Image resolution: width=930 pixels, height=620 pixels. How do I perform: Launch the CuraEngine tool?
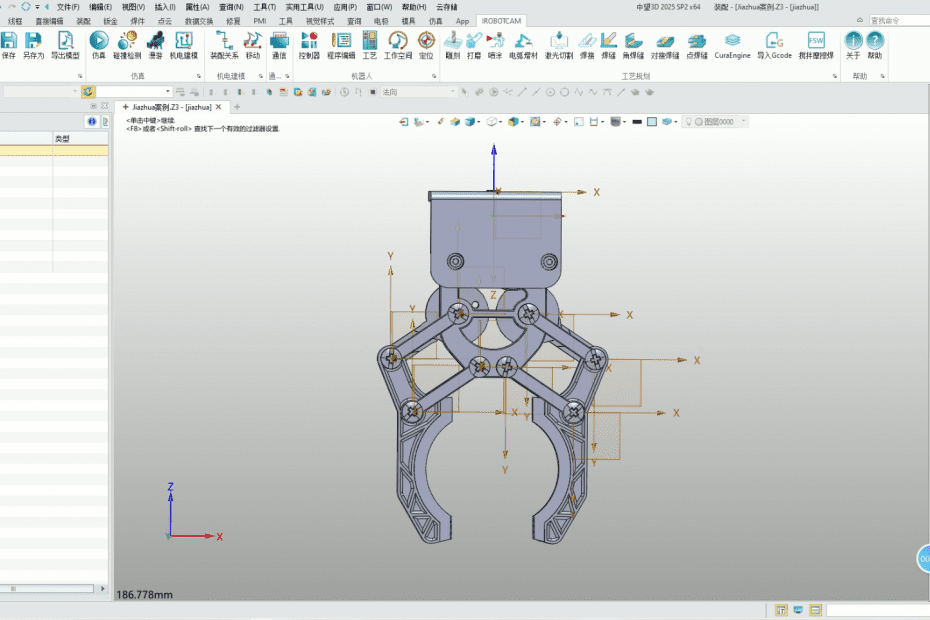click(x=733, y=42)
